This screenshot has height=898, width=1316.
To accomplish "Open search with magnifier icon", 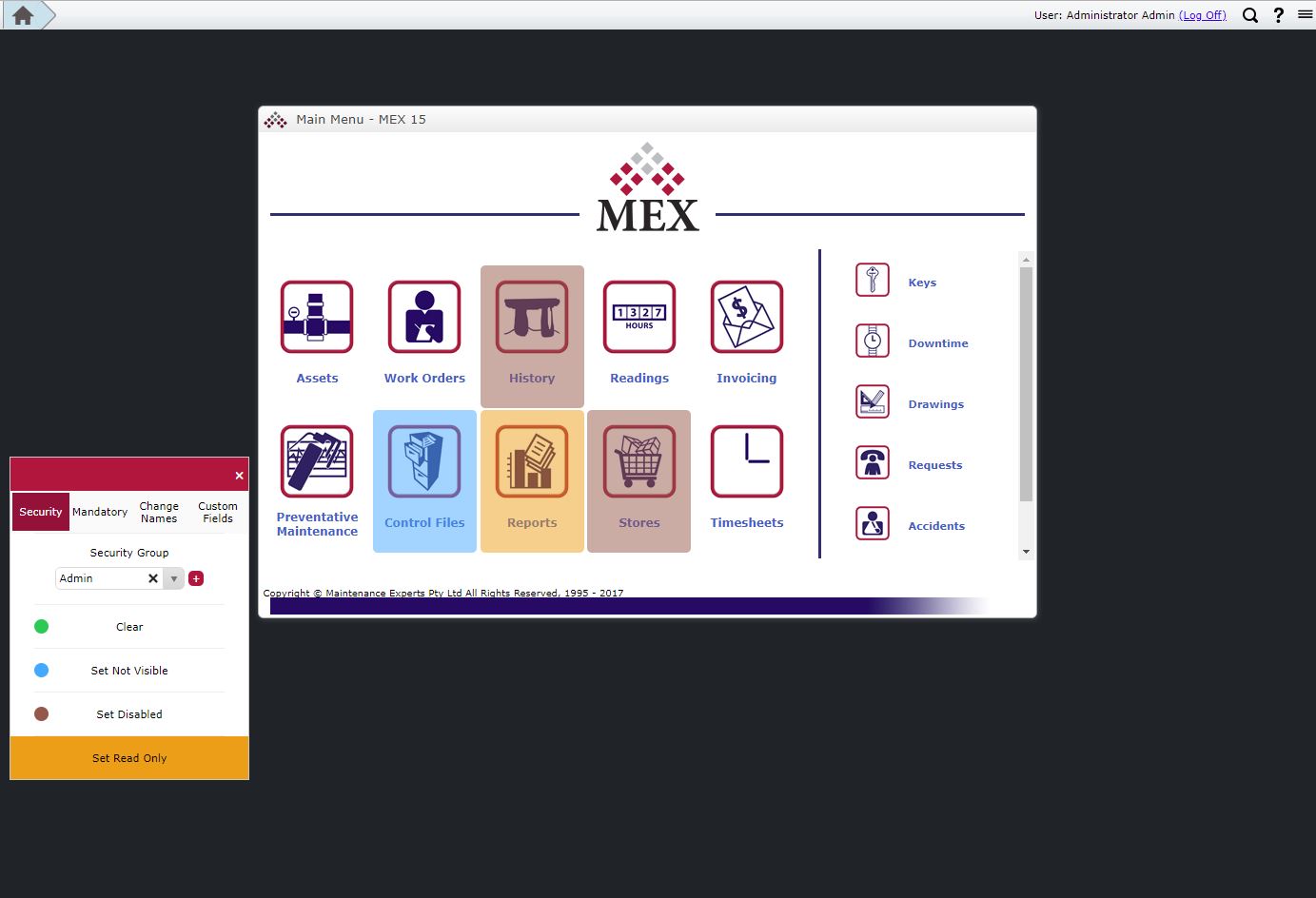I will (1250, 15).
